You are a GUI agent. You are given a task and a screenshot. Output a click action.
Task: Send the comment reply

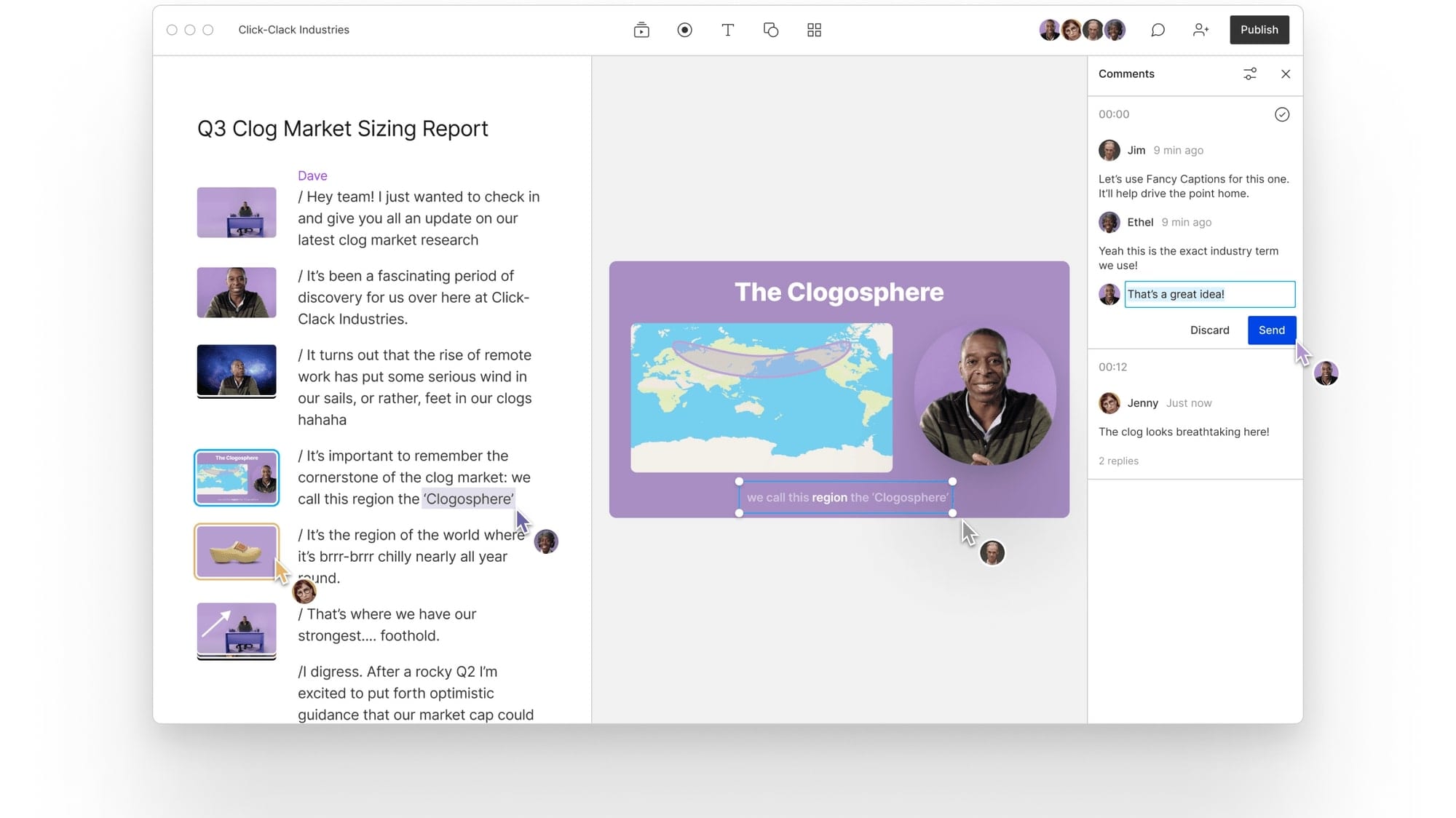pyautogui.click(x=1272, y=330)
